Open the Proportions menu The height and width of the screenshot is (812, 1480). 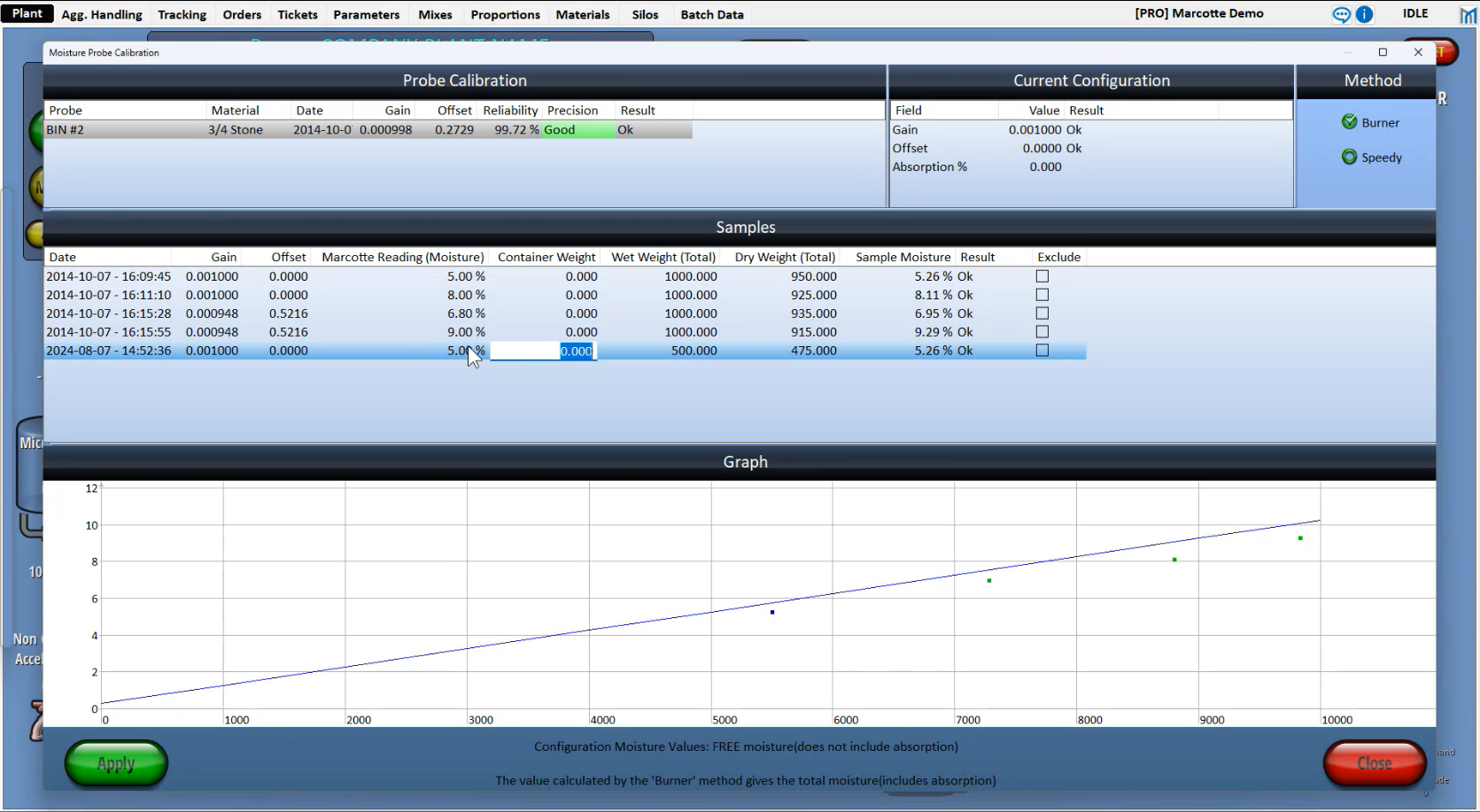coord(505,15)
